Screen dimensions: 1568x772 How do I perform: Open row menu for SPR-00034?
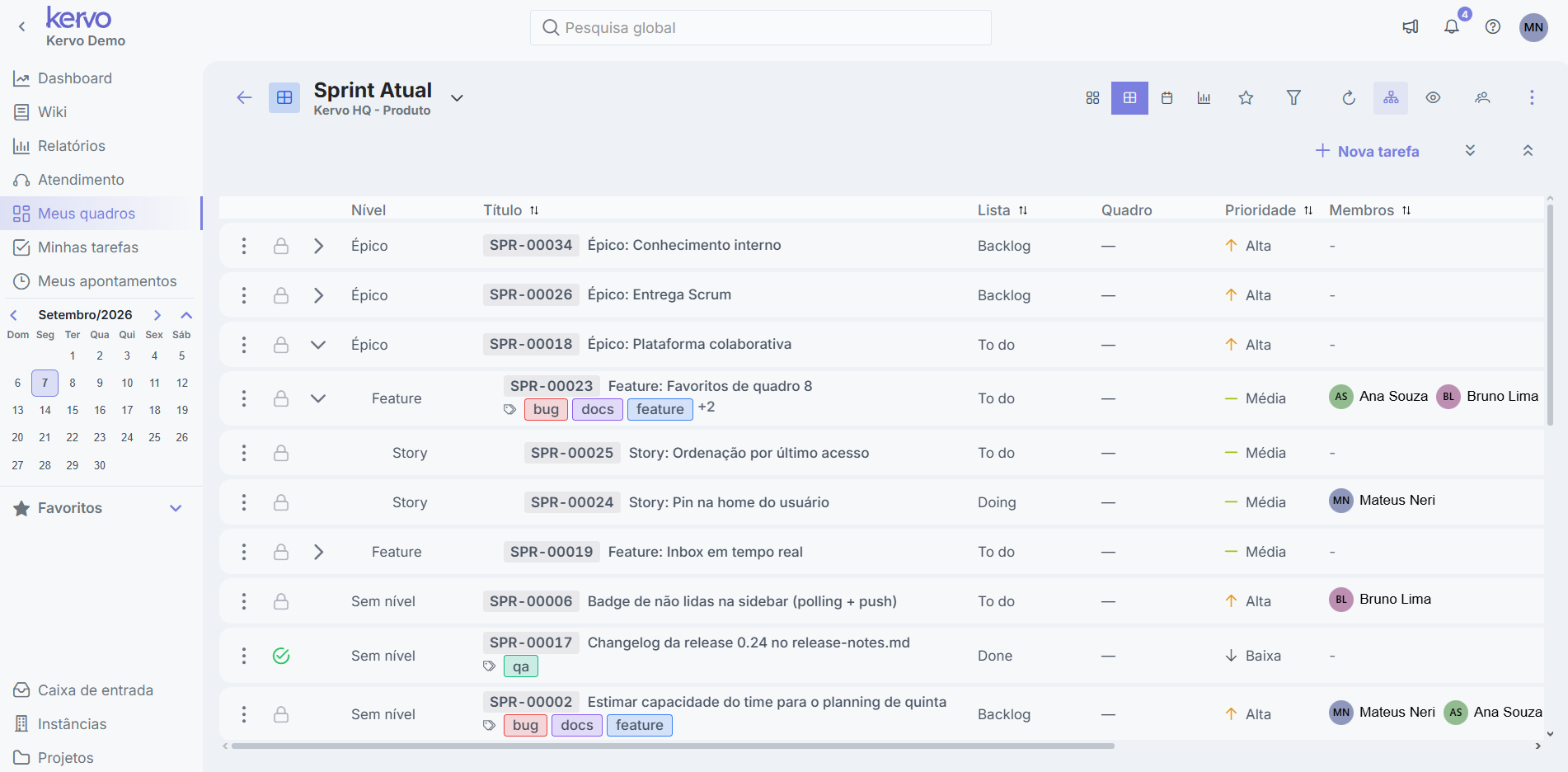[244, 246]
